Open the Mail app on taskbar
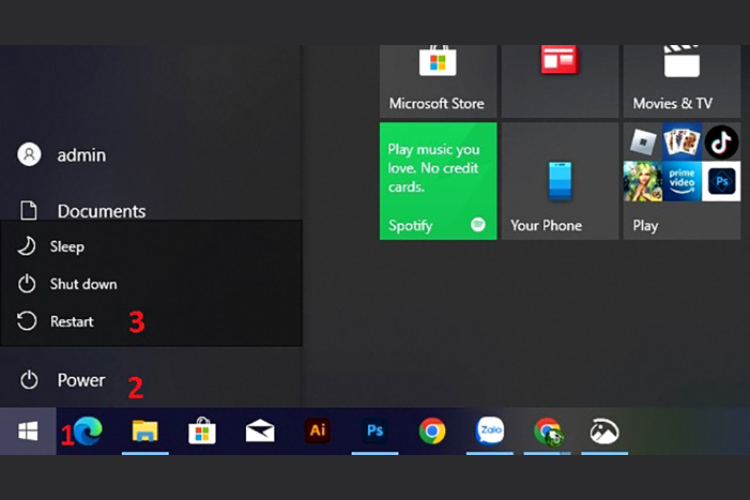The height and width of the screenshot is (500, 750). [260, 431]
